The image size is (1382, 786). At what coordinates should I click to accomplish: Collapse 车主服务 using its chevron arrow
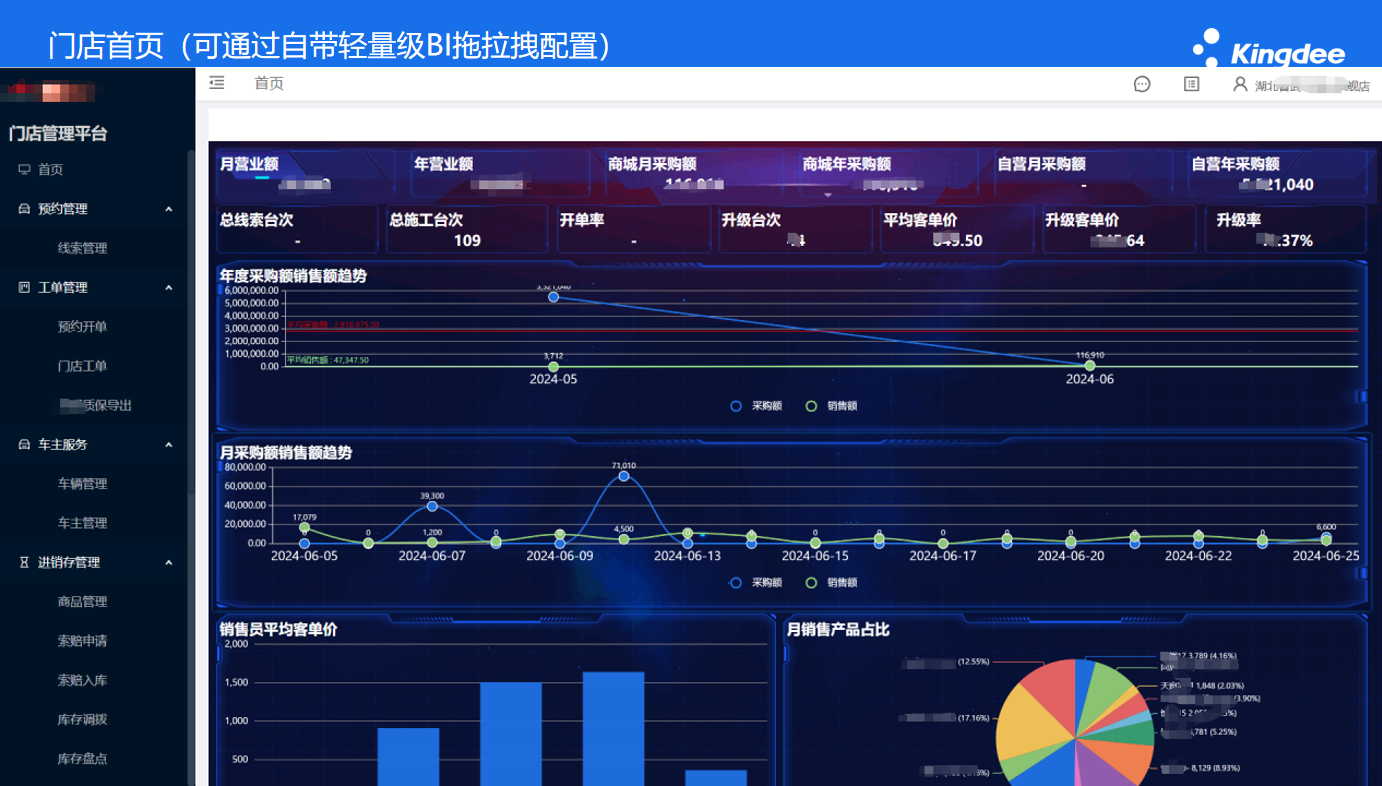coord(168,445)
